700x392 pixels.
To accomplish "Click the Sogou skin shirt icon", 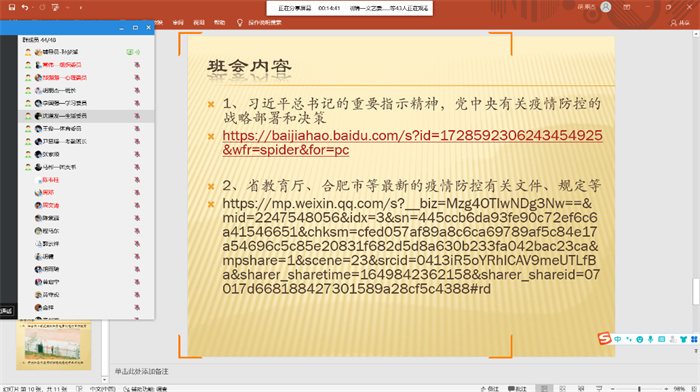I will [x=683, y=339].
